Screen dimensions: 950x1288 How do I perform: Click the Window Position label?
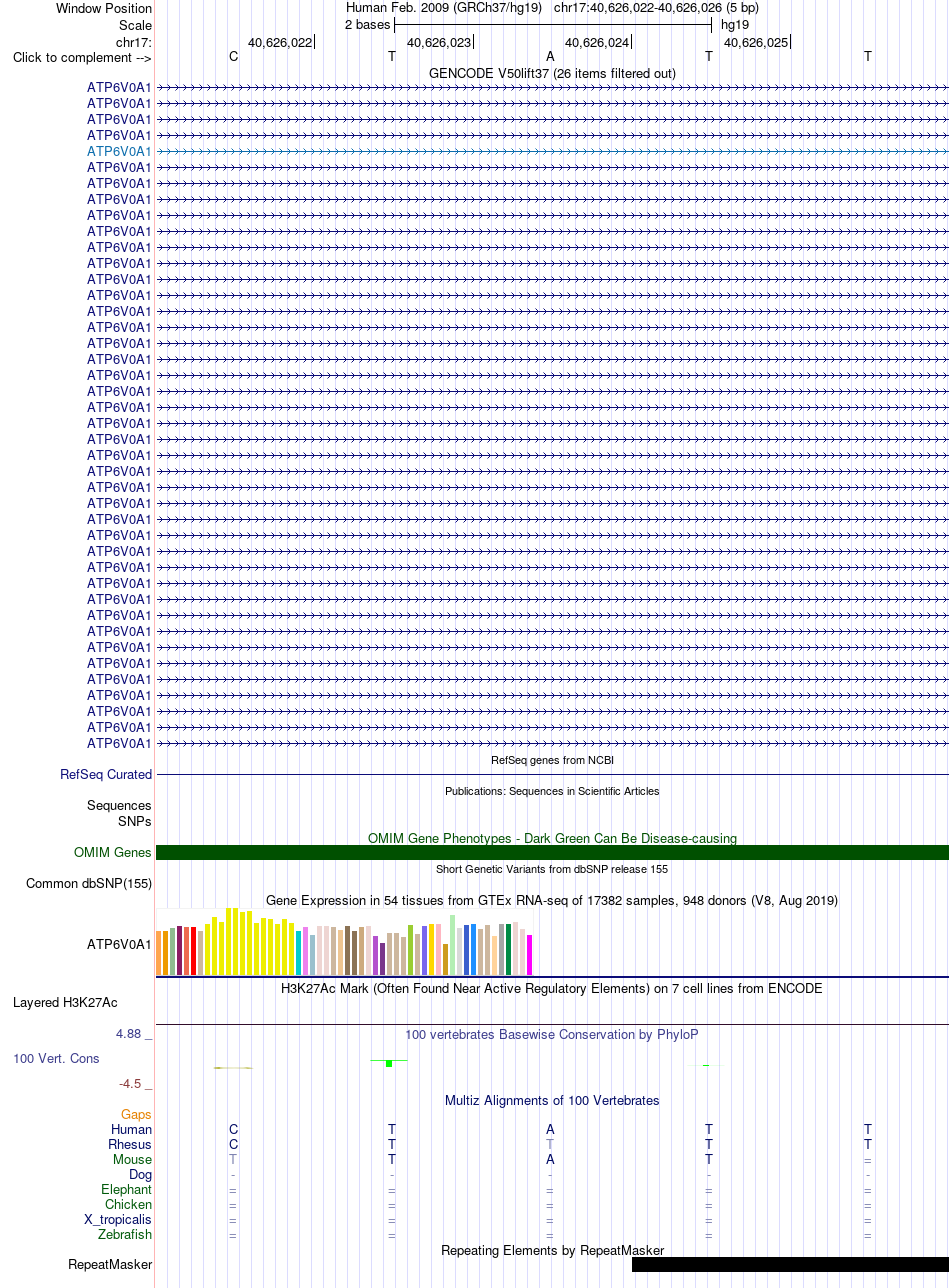[104, 8]
